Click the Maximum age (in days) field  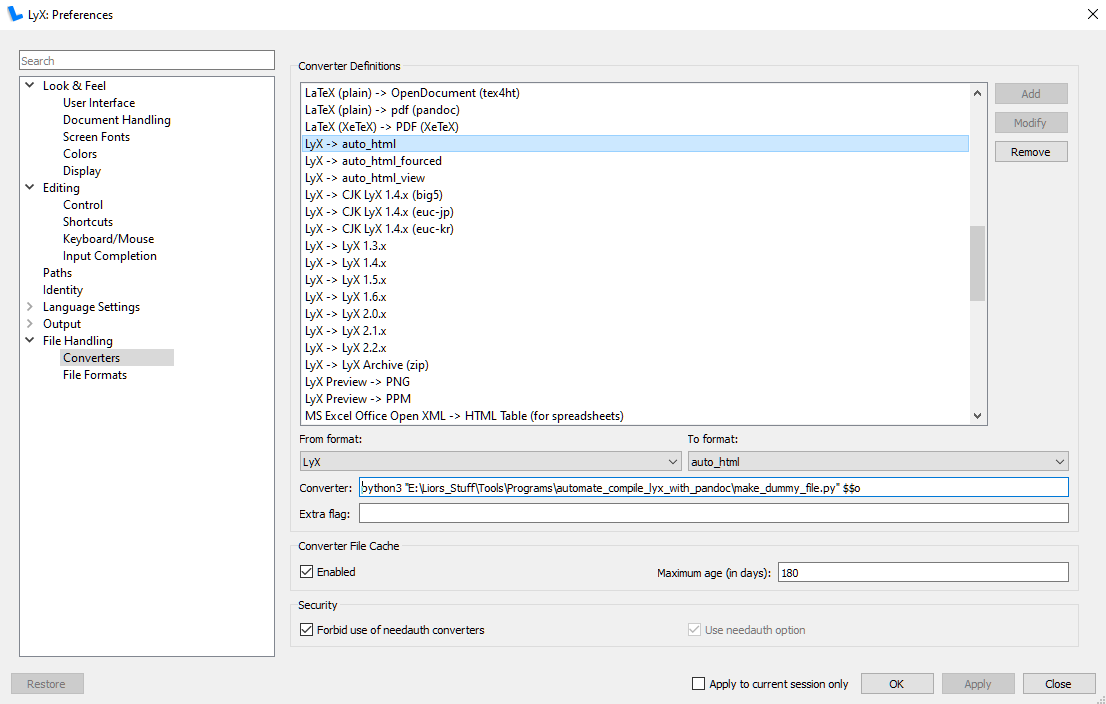tap(923, 572)
